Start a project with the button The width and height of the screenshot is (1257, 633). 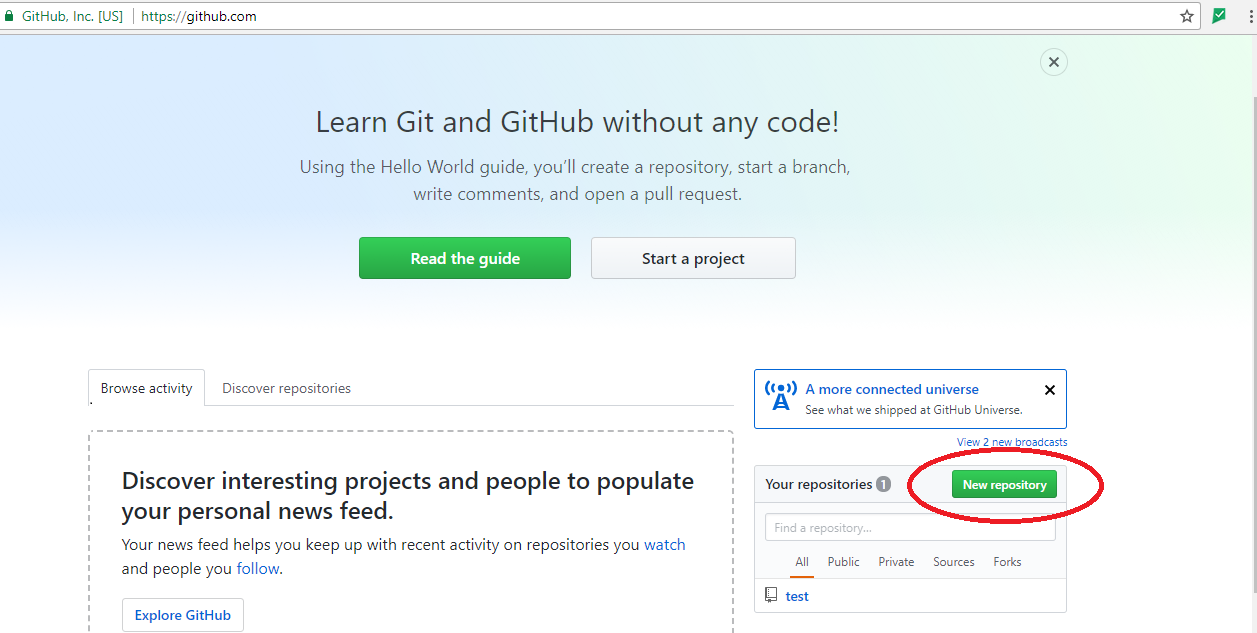[x=693, y=258]
